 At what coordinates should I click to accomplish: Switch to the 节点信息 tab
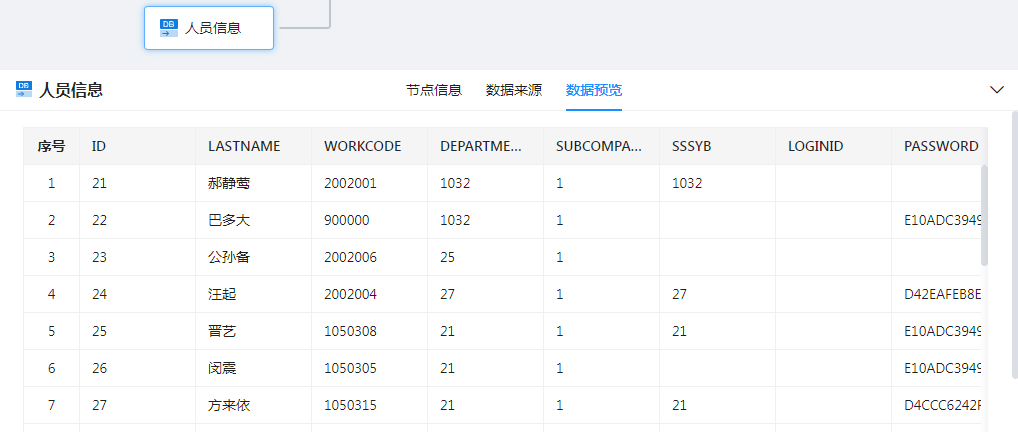click(x=433, y=90)
